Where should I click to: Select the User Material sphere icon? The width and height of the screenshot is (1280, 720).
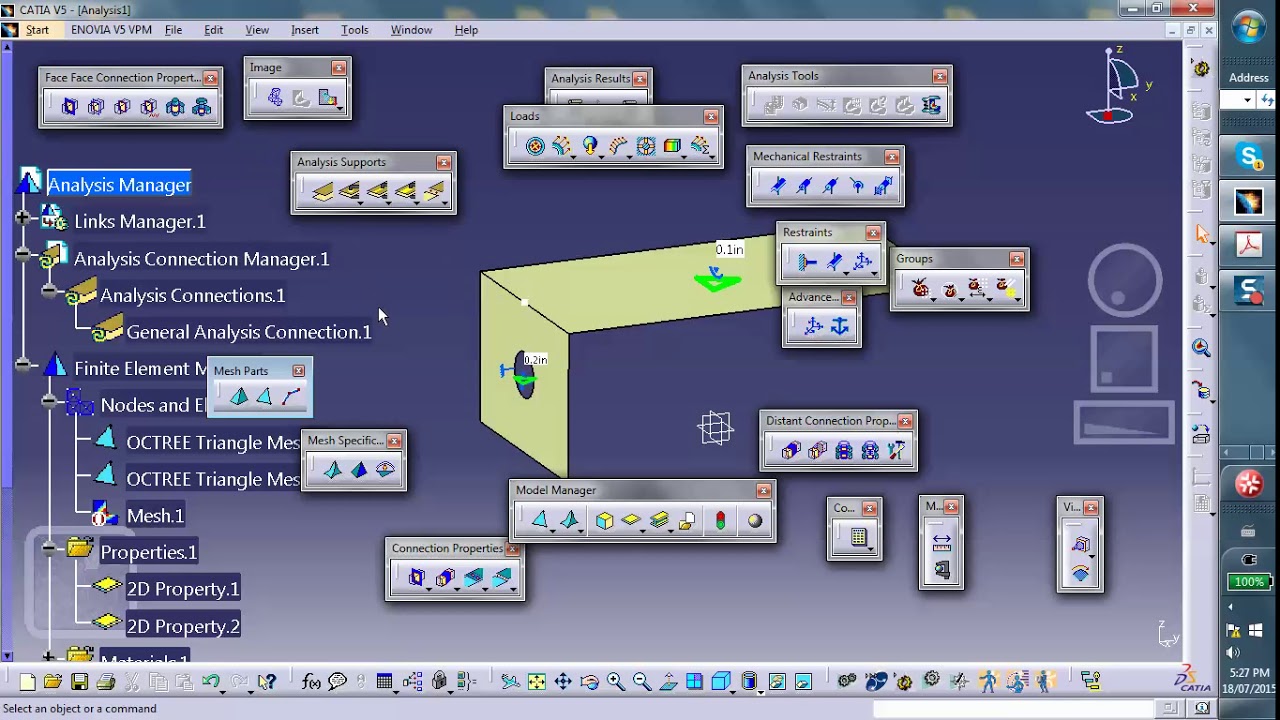(755, 520)
